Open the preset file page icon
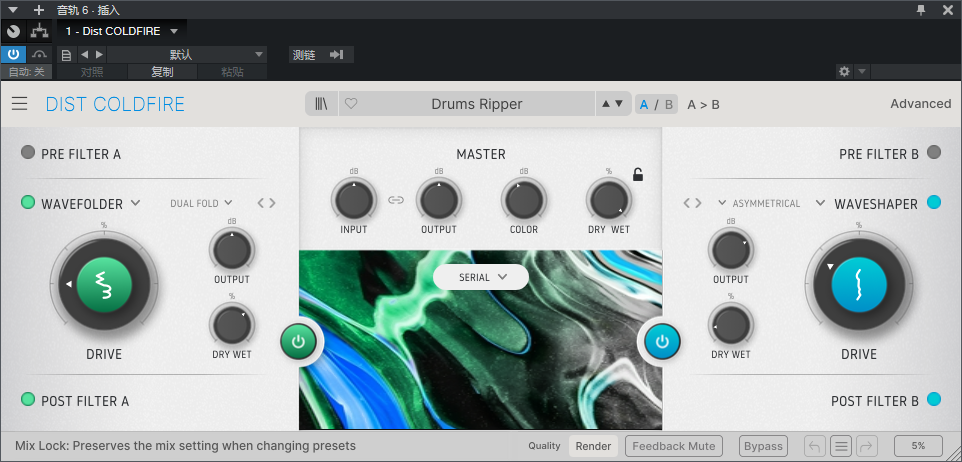Viewport: 962px width, 462px height. point(67,55)
